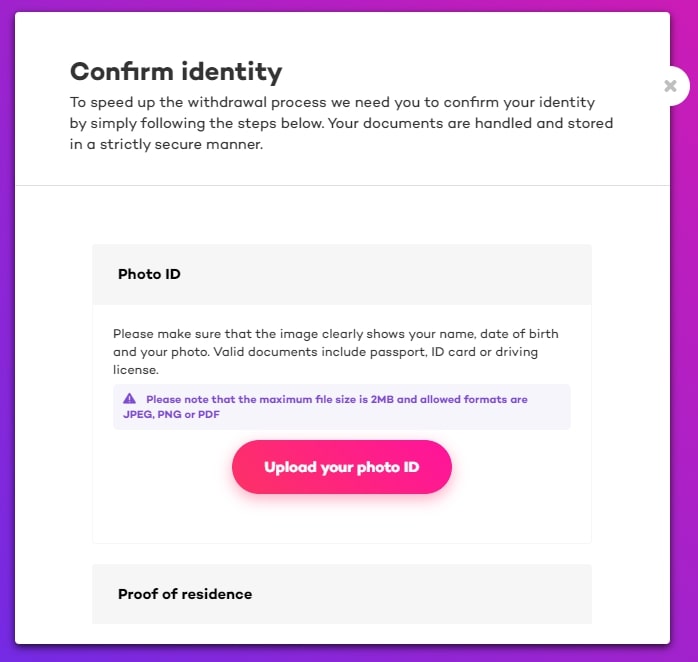The image size is (698, 662).
Task: Close the Confirm identity dialog
Action: [670, 86]
